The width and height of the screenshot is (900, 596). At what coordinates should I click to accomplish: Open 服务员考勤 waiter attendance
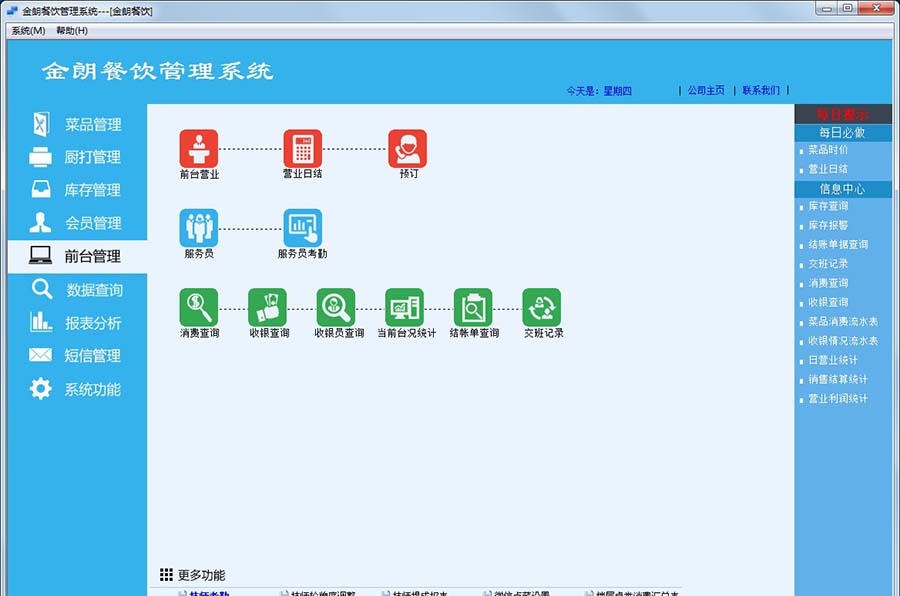(x=302, y=228)
